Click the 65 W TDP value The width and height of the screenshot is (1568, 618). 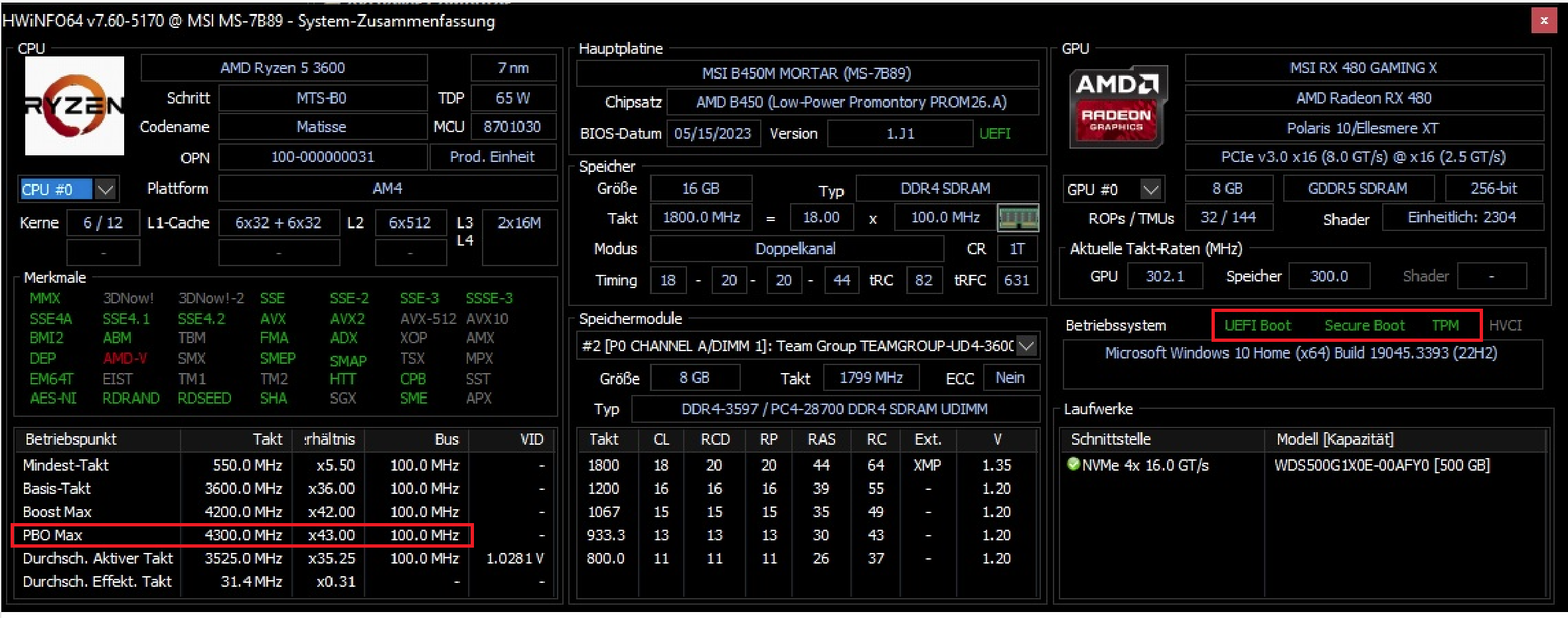pyautogui.click(x=513, y=98)
